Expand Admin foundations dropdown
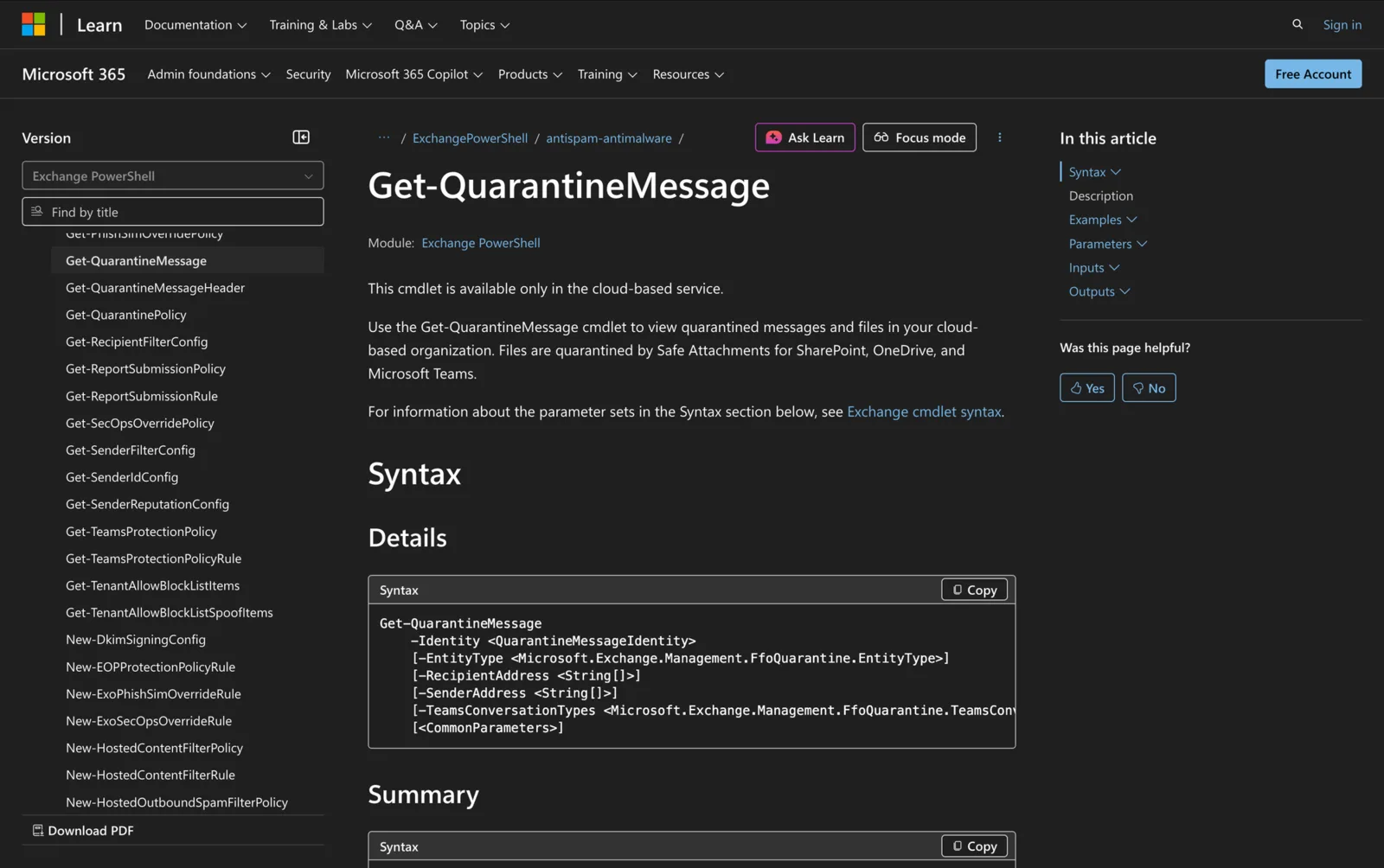The height and width of the screenshot is (868, 1384). [x=209, y=74]
